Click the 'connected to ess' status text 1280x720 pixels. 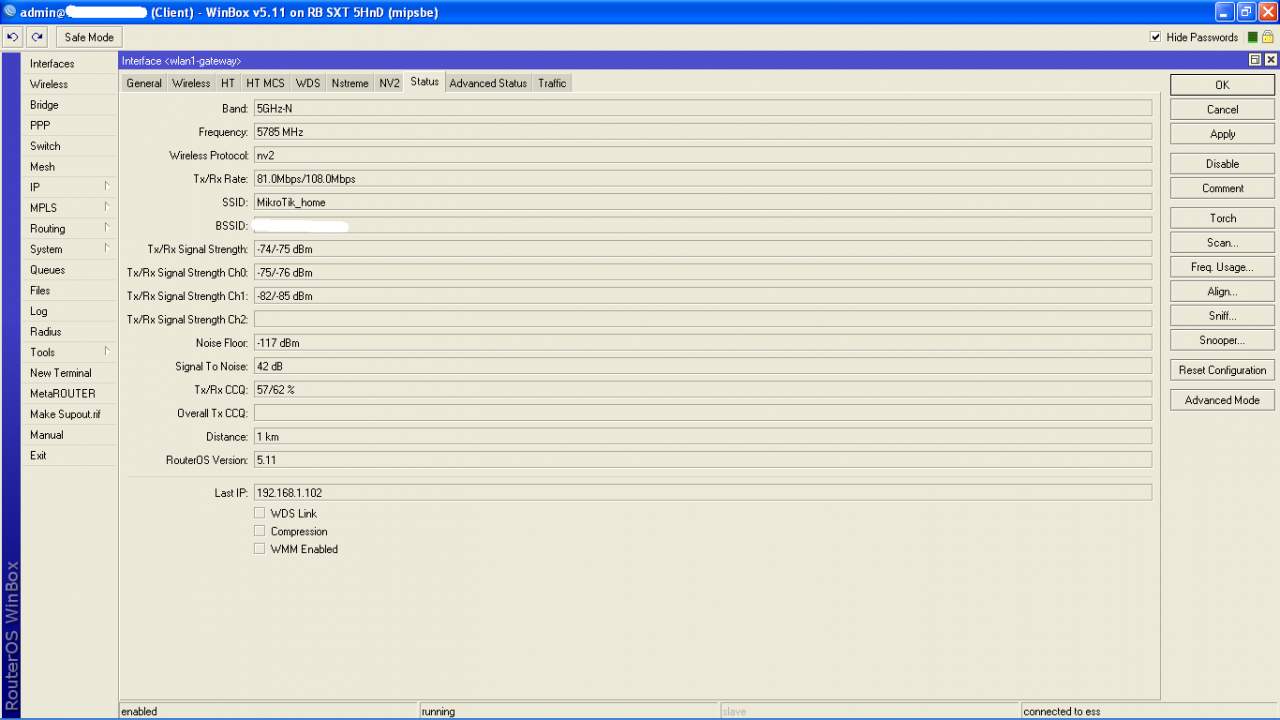coord(1062,712)
